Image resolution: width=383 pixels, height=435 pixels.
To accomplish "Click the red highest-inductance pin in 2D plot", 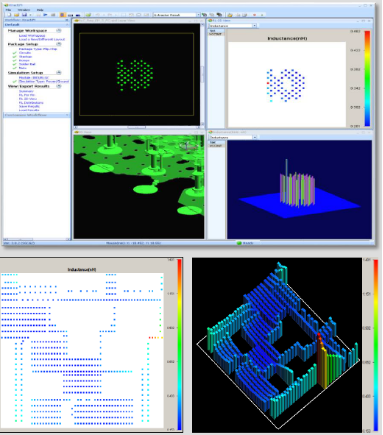I will click(x=268, y=83).
